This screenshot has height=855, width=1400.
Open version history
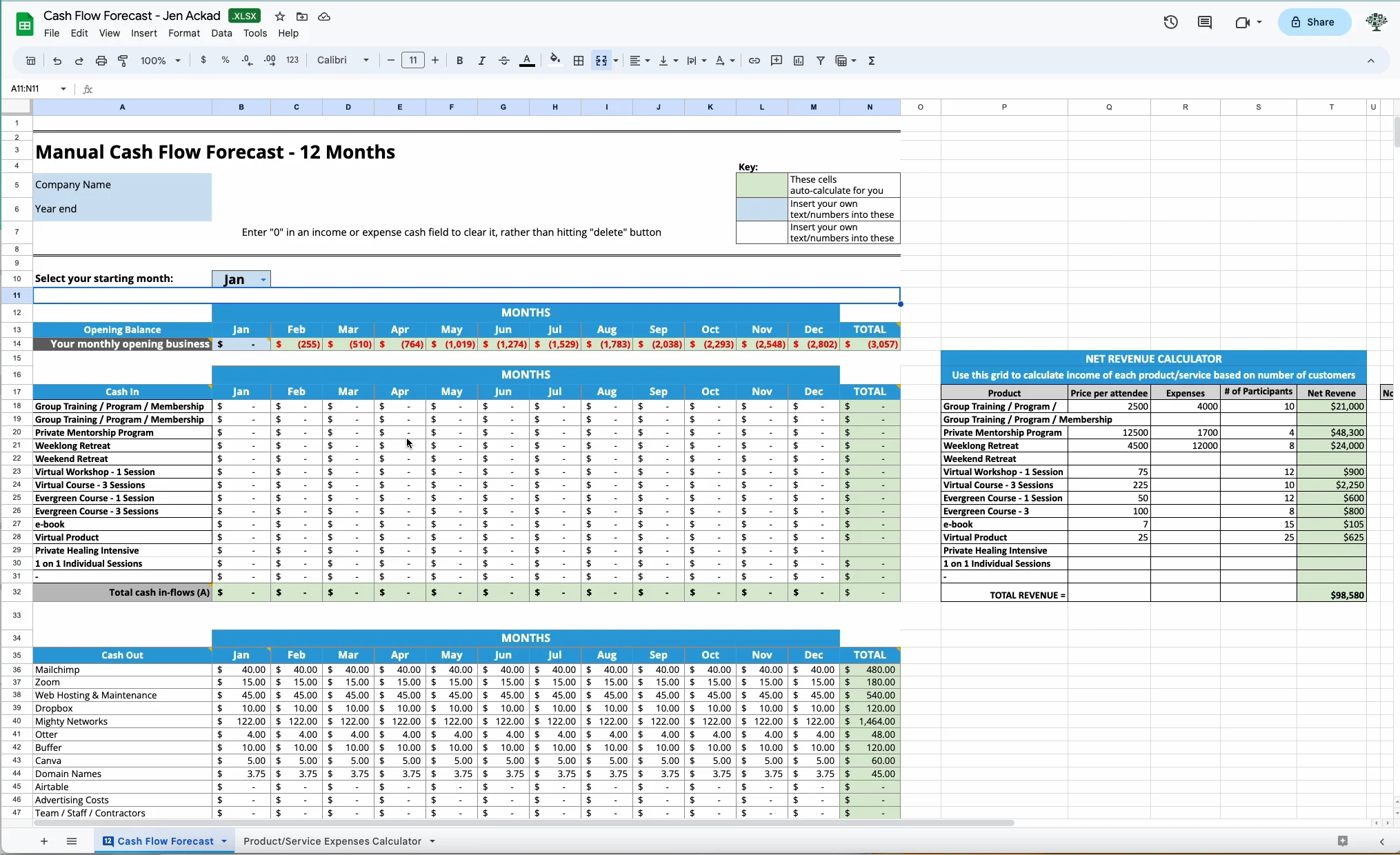tap(1170, 22)
